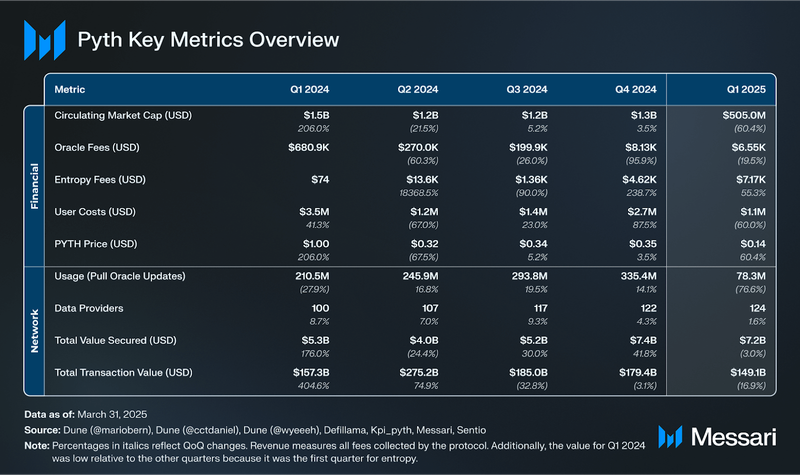Click the Q3 2024 column header

tap(528, 89)
